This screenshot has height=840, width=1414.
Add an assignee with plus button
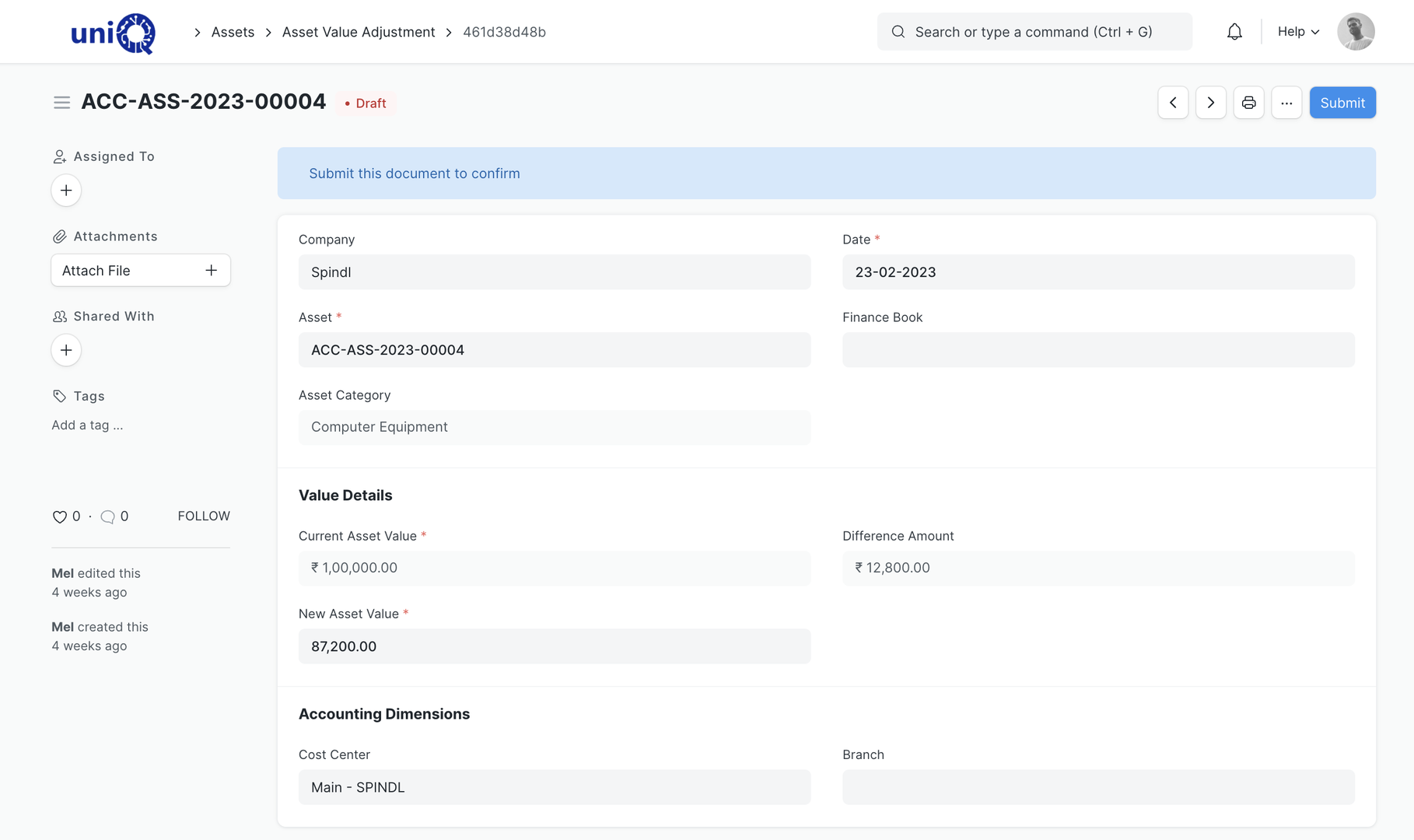66,191
